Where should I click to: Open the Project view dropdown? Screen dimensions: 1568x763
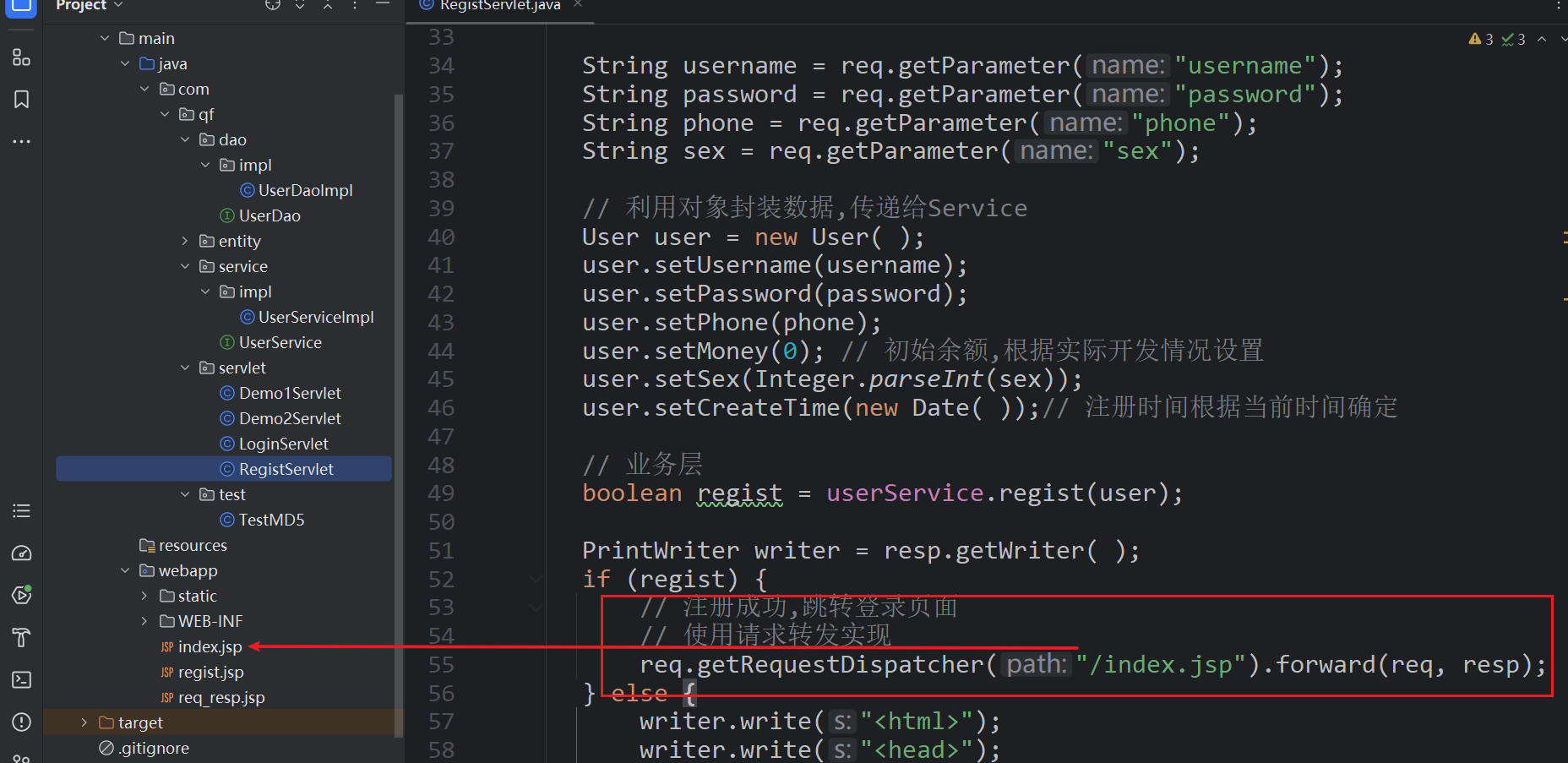tap(90, 5)
